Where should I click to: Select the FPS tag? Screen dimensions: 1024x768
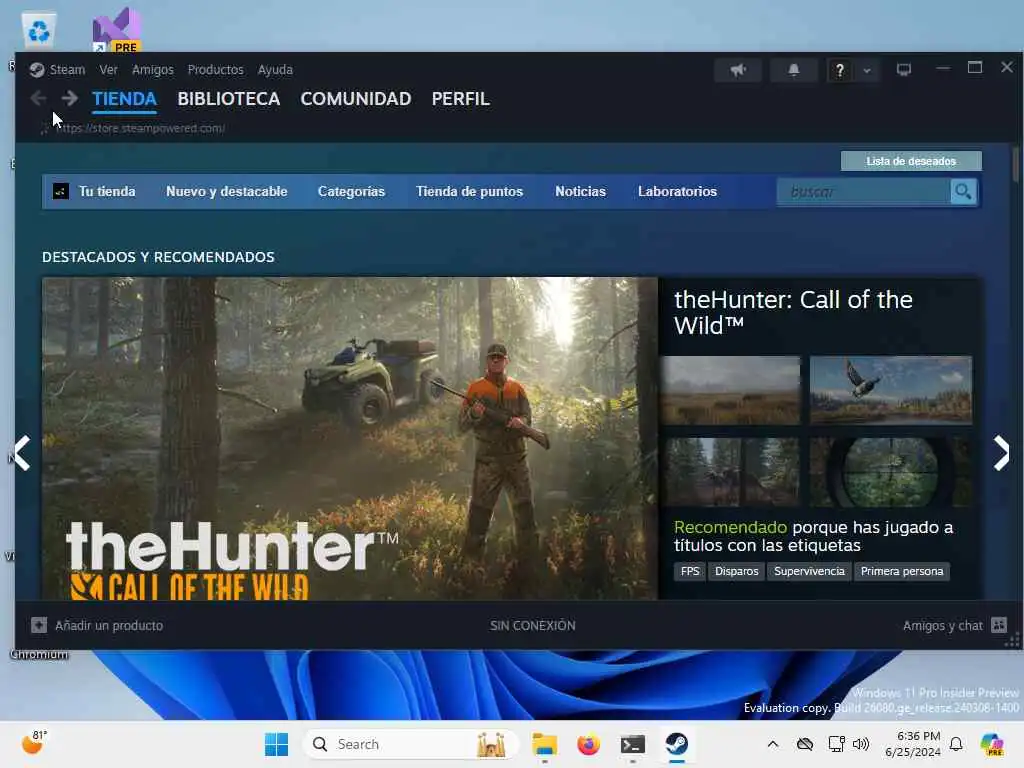pyautogui.click(x=690, y=571)
